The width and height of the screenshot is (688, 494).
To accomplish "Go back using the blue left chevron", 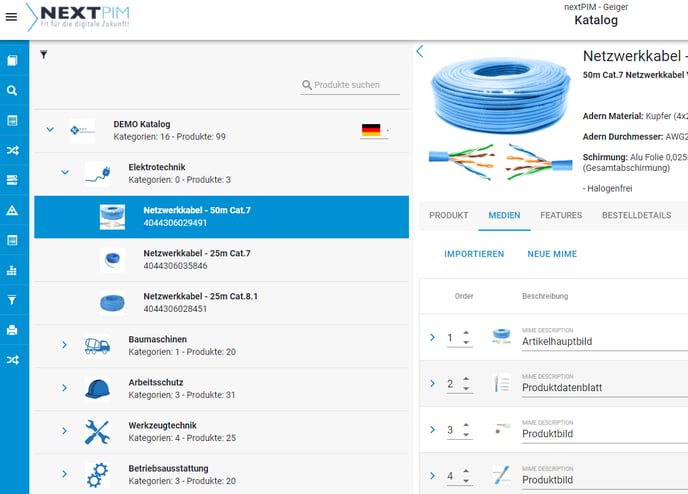I will tap(420, 51).
